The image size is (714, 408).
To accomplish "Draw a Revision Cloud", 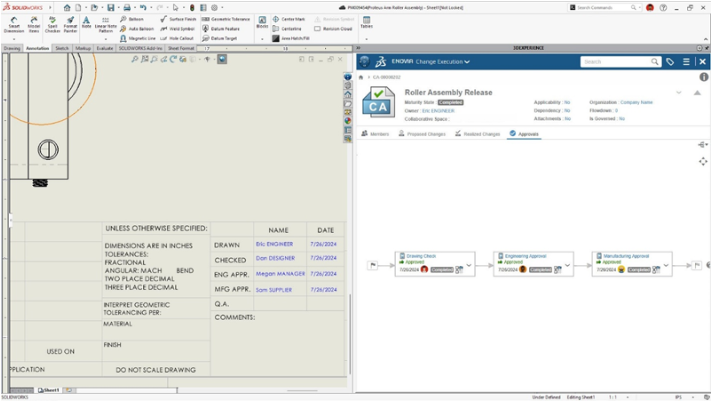I will (x=333, y=29).
